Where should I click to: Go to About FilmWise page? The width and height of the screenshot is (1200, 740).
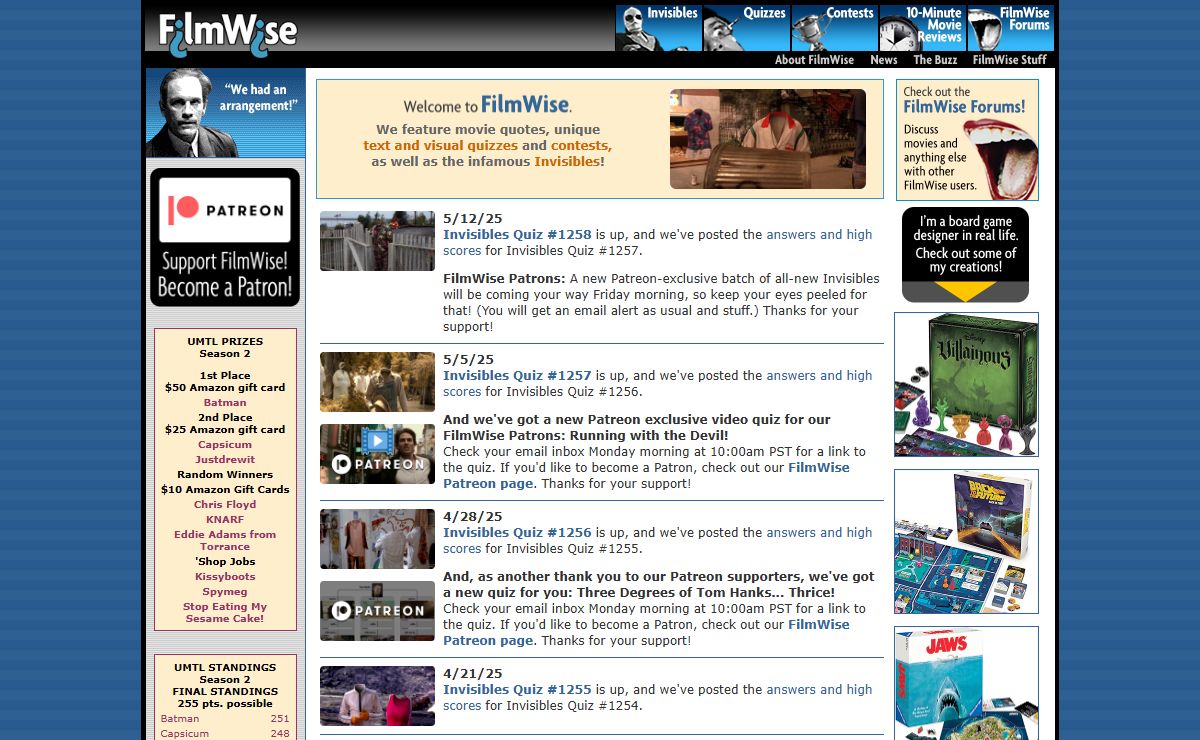click(x=814, y=60)
